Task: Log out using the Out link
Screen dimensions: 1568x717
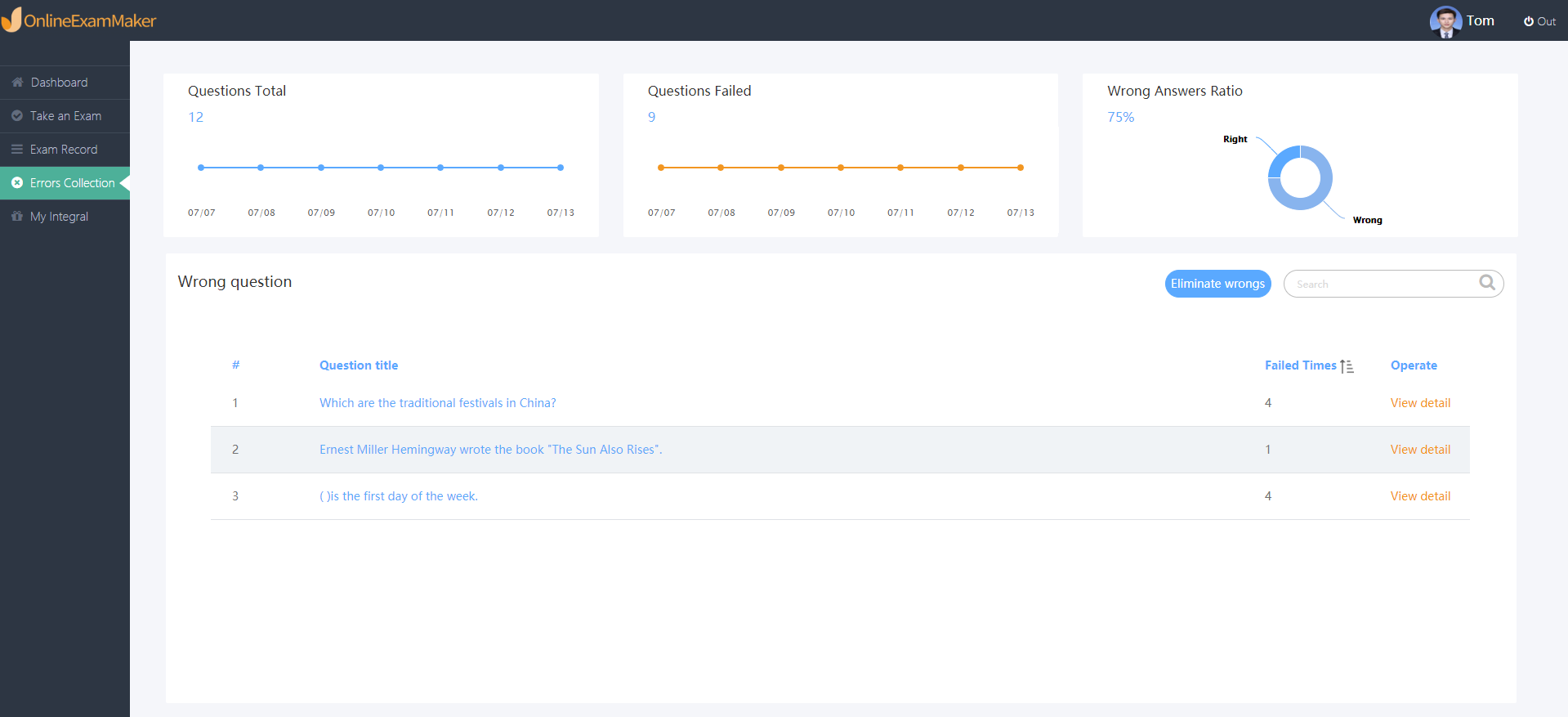Action: 1540,21
